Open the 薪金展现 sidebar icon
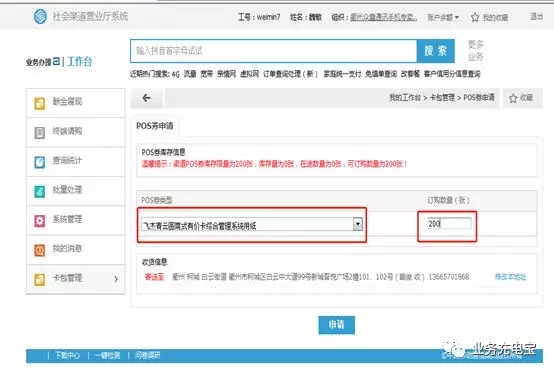The image size is (554, 374). pos(40,103)
